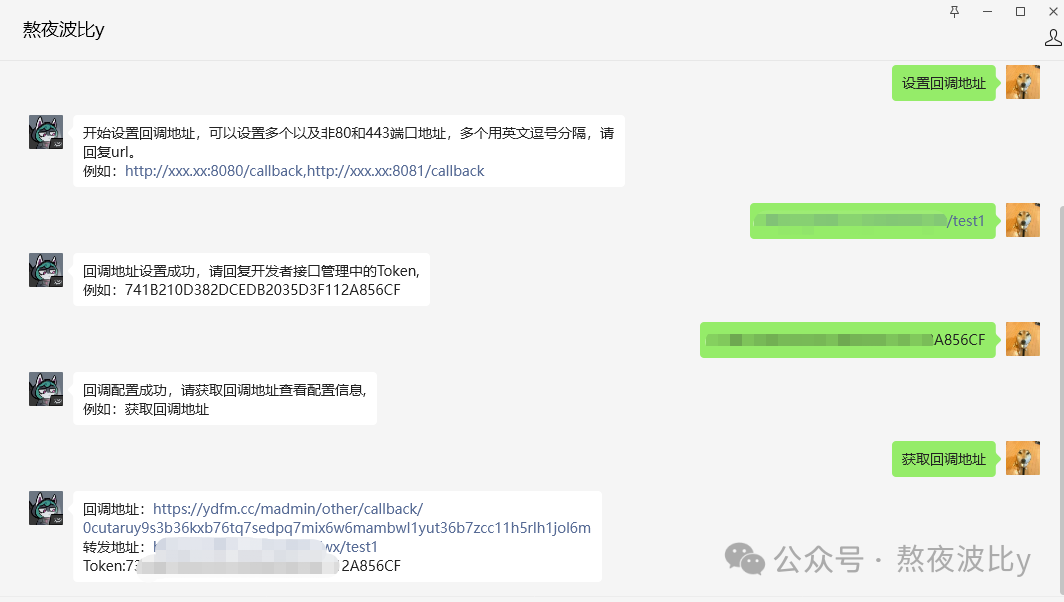Open bot avatar next to ydfm.cc message
The image size is (1064, 602).
[x=46, y=508]
